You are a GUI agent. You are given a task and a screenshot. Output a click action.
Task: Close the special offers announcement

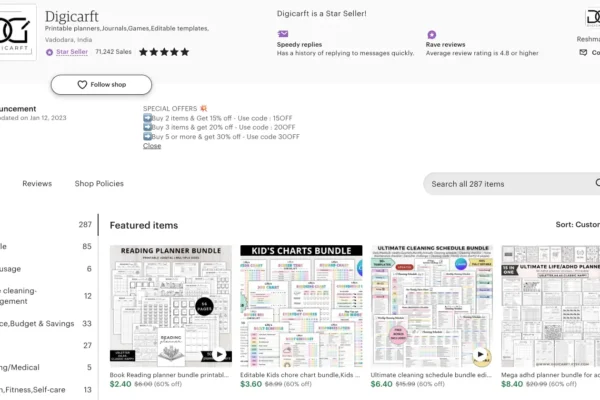[152, 146]
